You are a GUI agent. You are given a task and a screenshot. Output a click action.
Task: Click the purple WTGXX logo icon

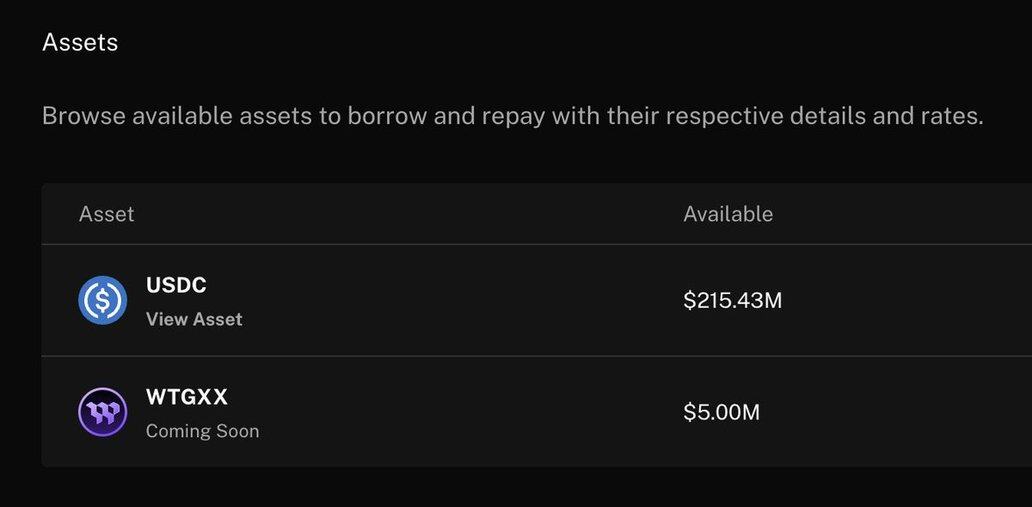pos(102,412)
